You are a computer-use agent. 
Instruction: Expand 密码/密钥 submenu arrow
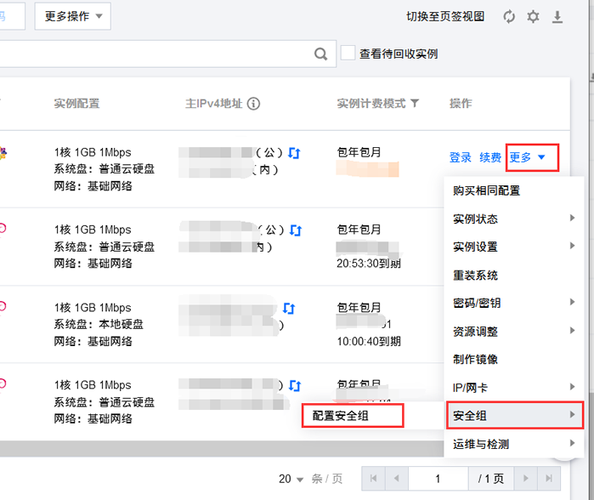pyautogui.click(x=572, y=302)
